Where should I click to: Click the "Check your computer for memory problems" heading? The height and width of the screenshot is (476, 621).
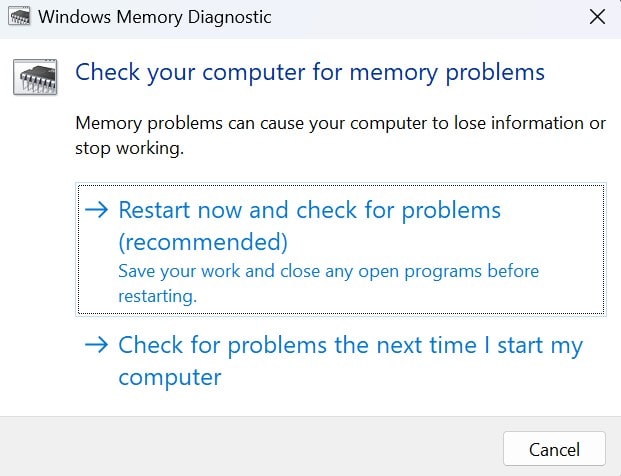(310, 72)
